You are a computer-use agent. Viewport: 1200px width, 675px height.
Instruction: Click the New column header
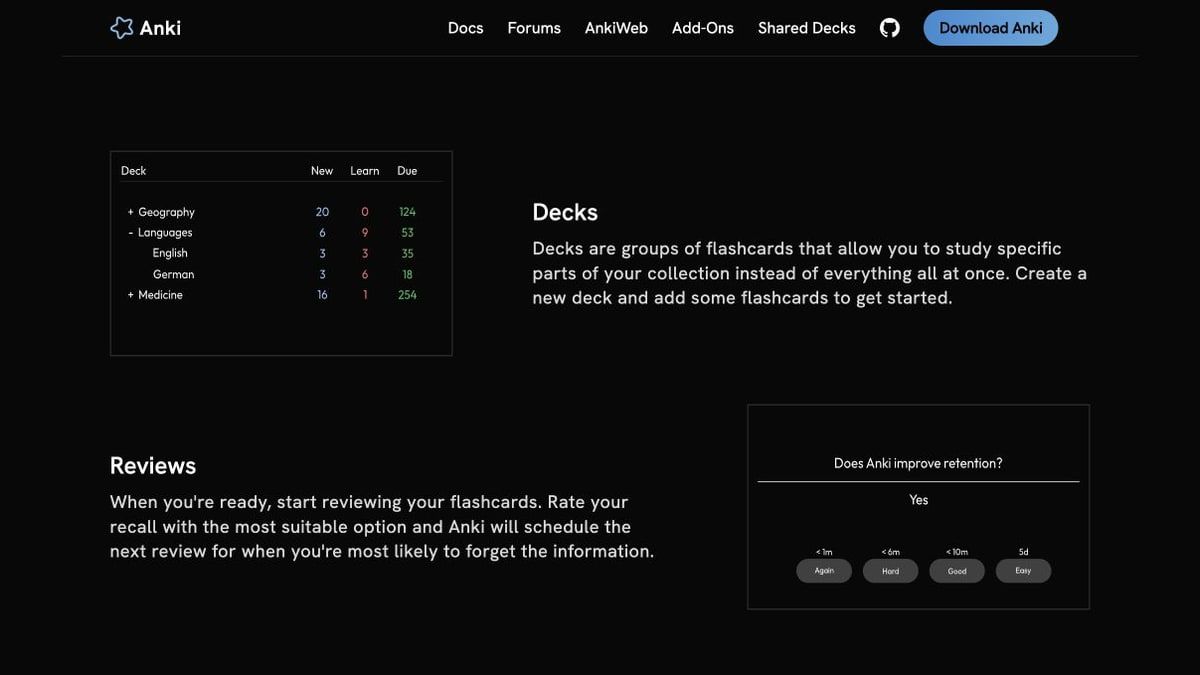click(x=322, y=171)
